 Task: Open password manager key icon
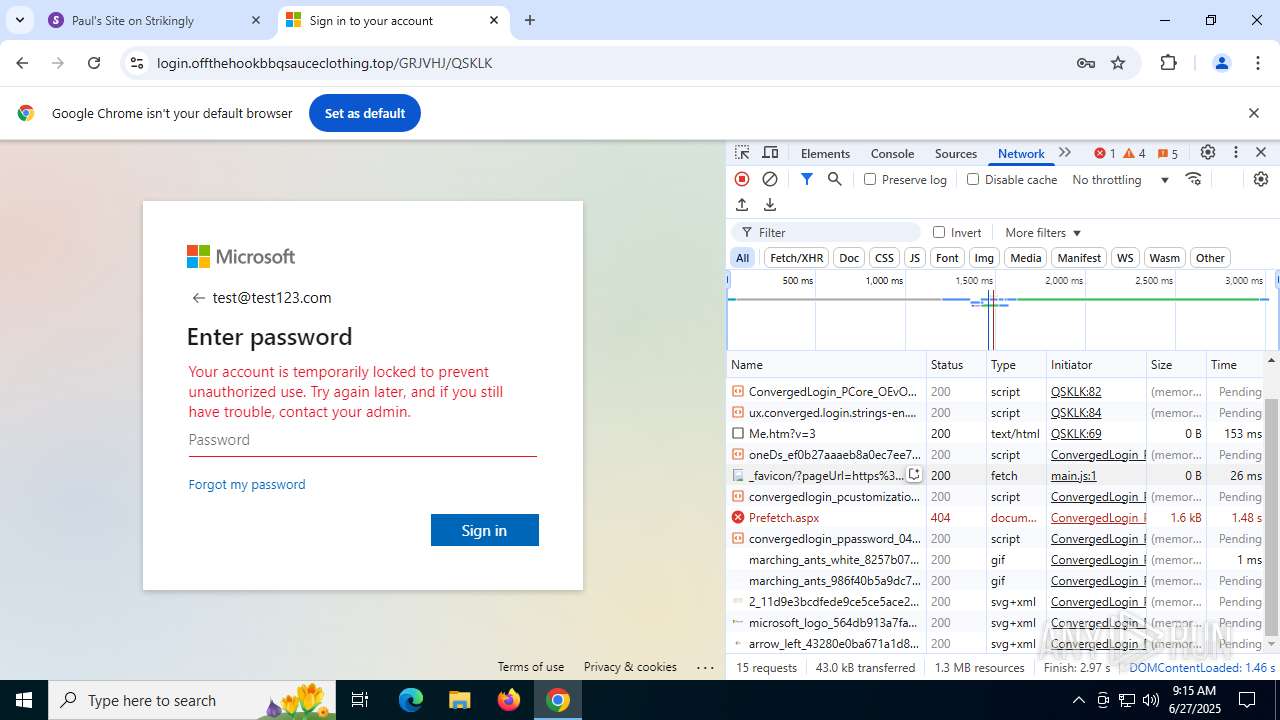1086,63
